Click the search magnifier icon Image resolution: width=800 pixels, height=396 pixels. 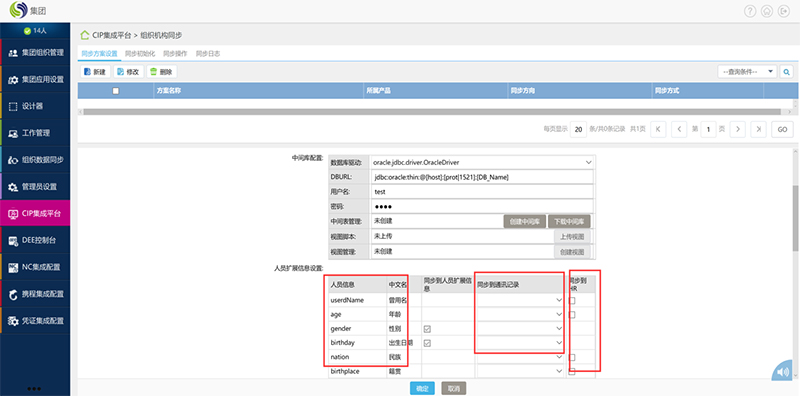point(787,72)
